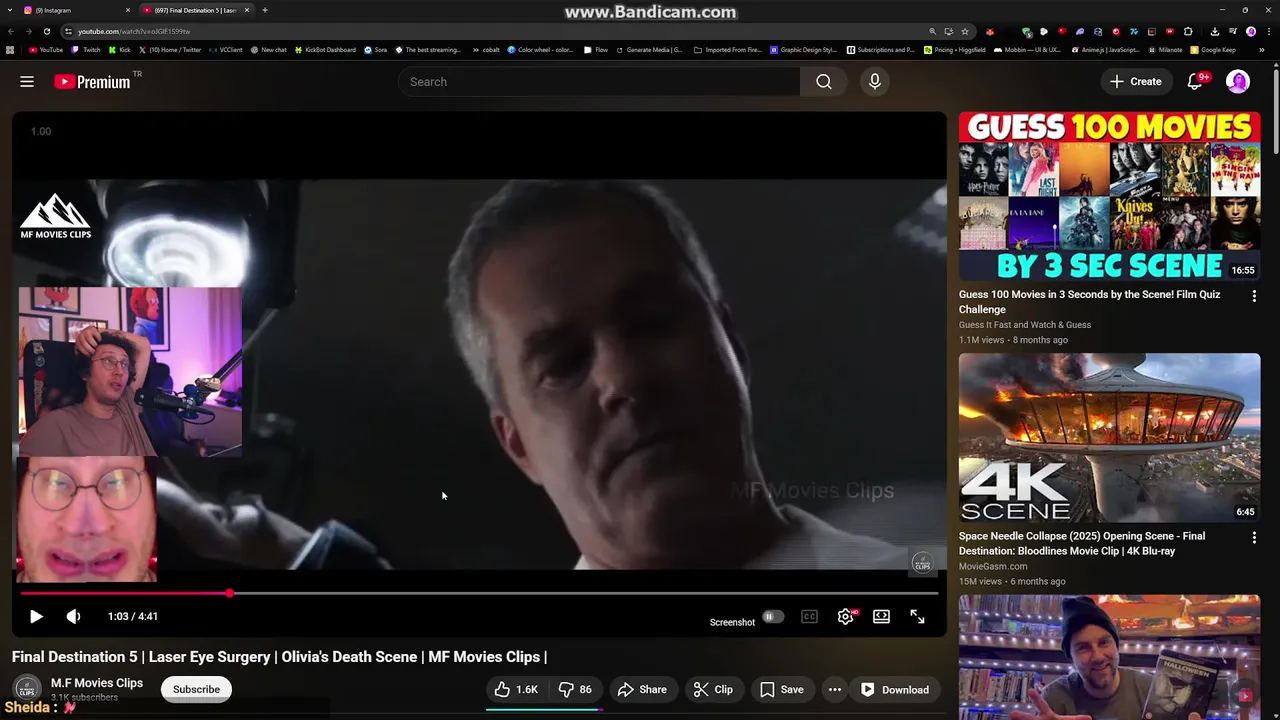Open the player settings gear

(845, 617)
